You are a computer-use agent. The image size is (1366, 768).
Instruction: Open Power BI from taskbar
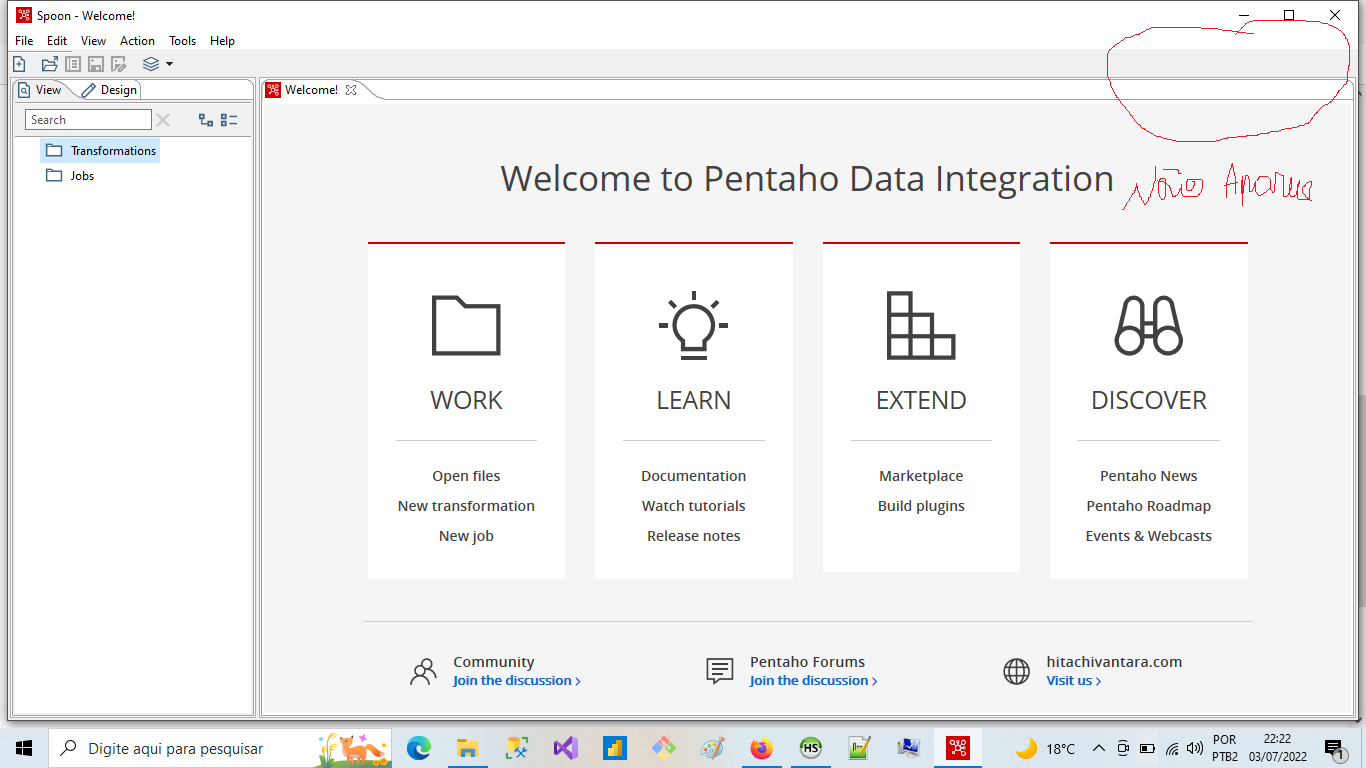(x=614, y=748)
